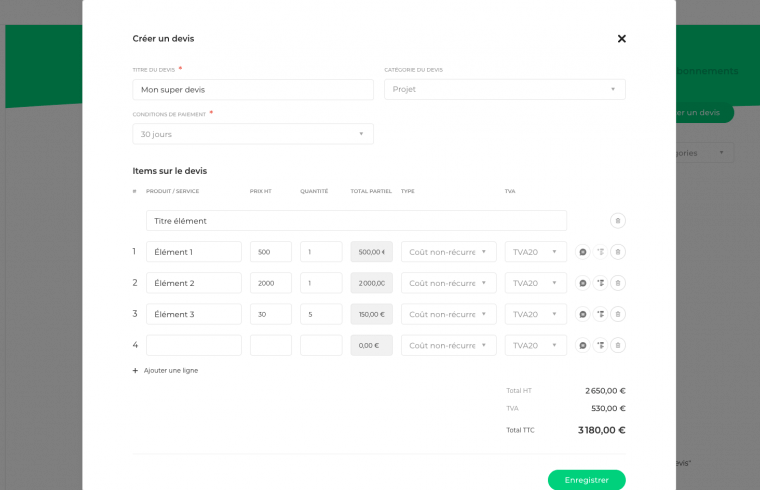Click the Quantité field for Élément 2
The width and height of the screenshot is (760, 490).
click(321, 283)
